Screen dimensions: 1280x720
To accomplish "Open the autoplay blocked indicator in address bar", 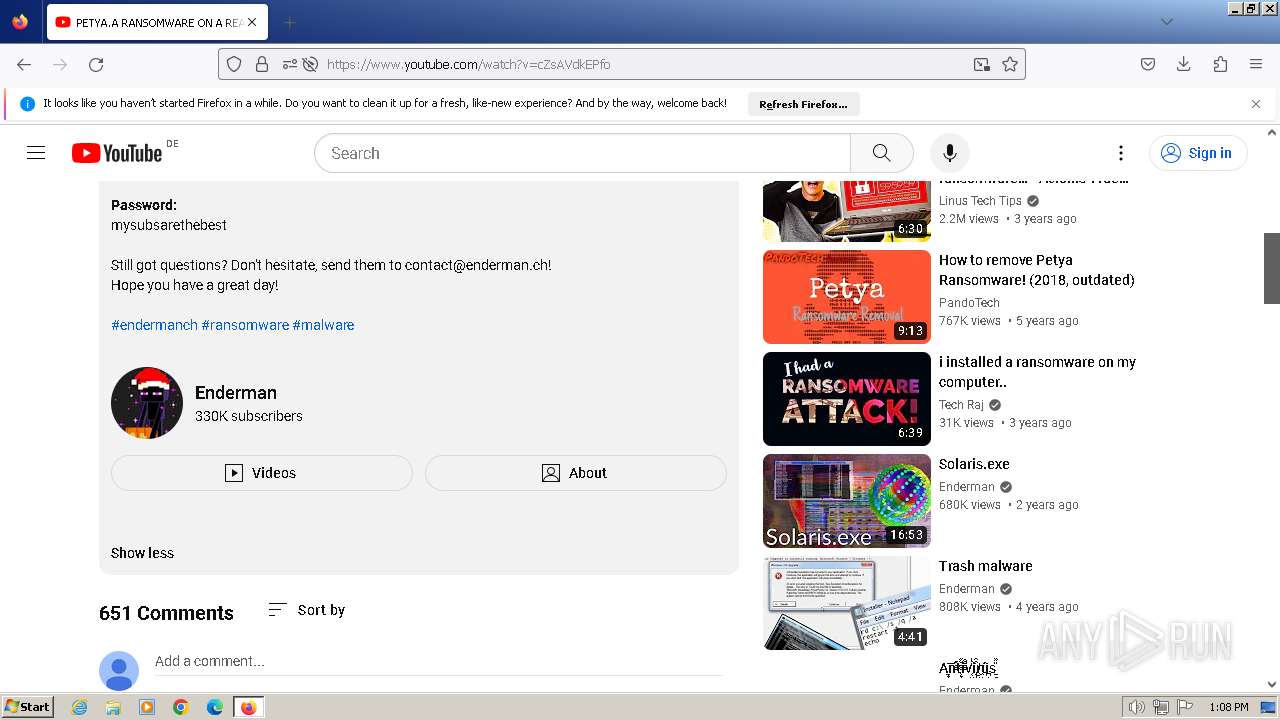I will click(310, 64).
